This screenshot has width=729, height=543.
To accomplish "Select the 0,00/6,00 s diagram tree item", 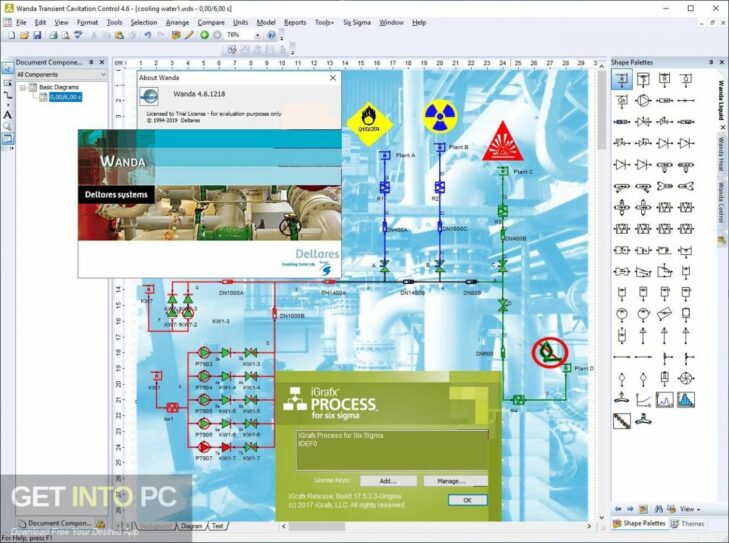I will click(66, 97).
